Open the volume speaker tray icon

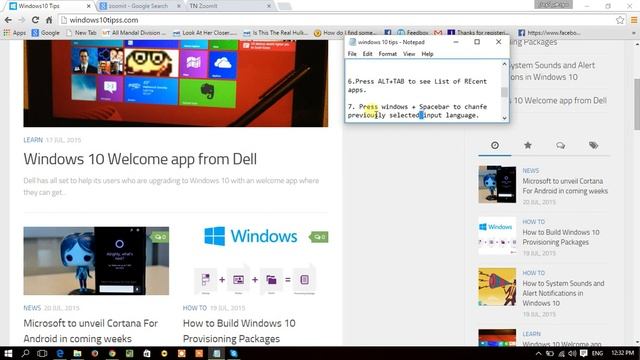(572, 353)
